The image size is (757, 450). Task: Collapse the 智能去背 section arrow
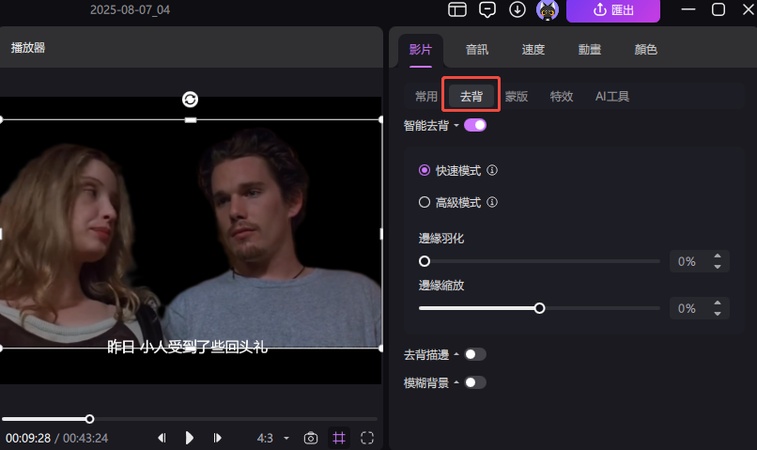coord(456,126)
